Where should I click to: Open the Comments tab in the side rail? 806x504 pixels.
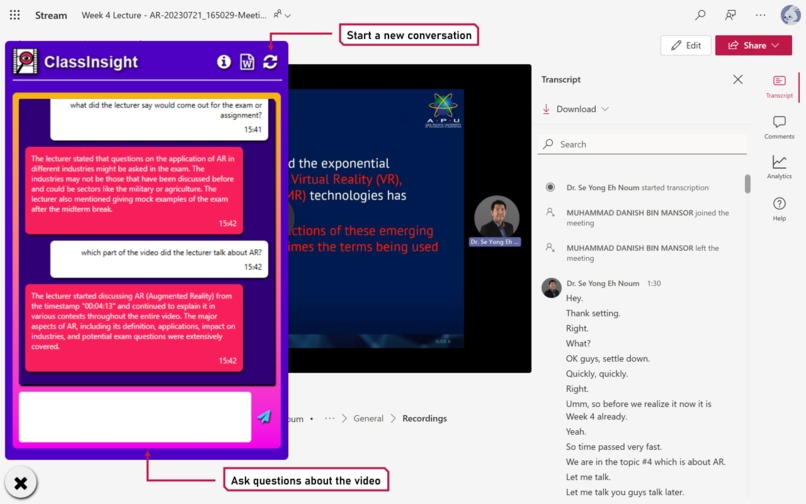[779, 128]
